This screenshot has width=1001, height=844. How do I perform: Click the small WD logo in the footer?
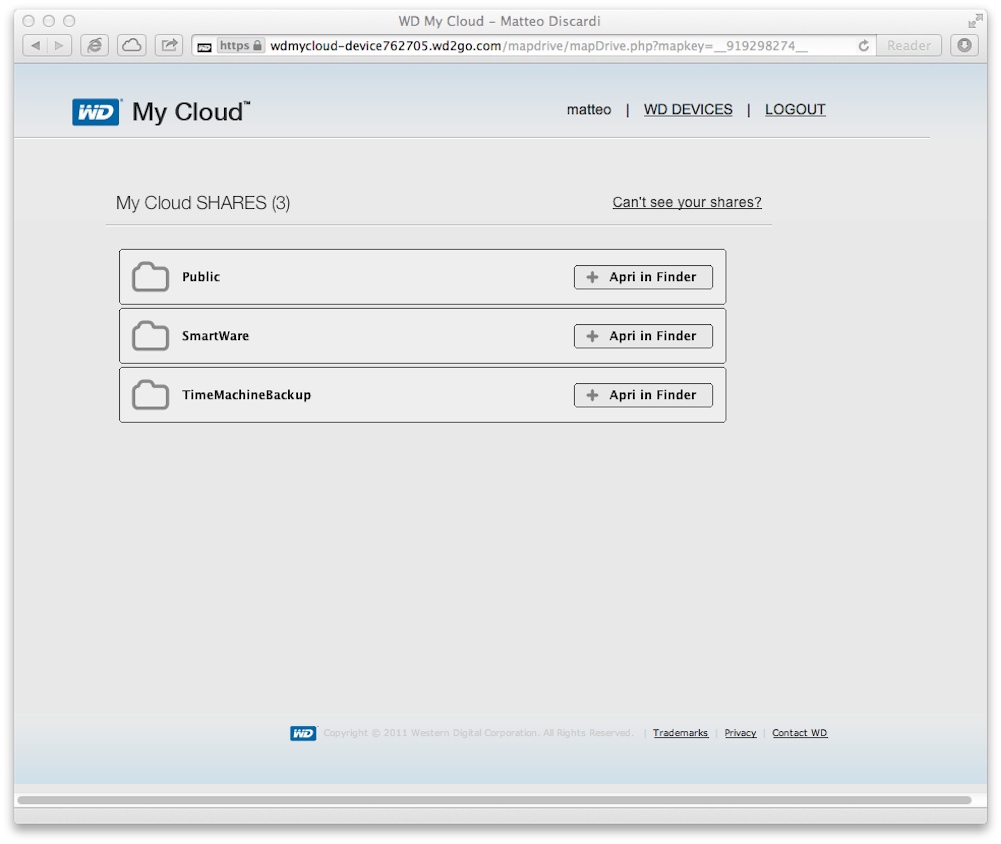(x=303, y=733)
